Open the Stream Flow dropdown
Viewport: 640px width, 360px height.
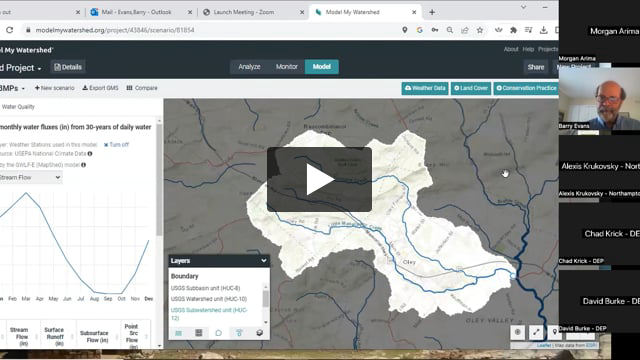pos(31,177)
